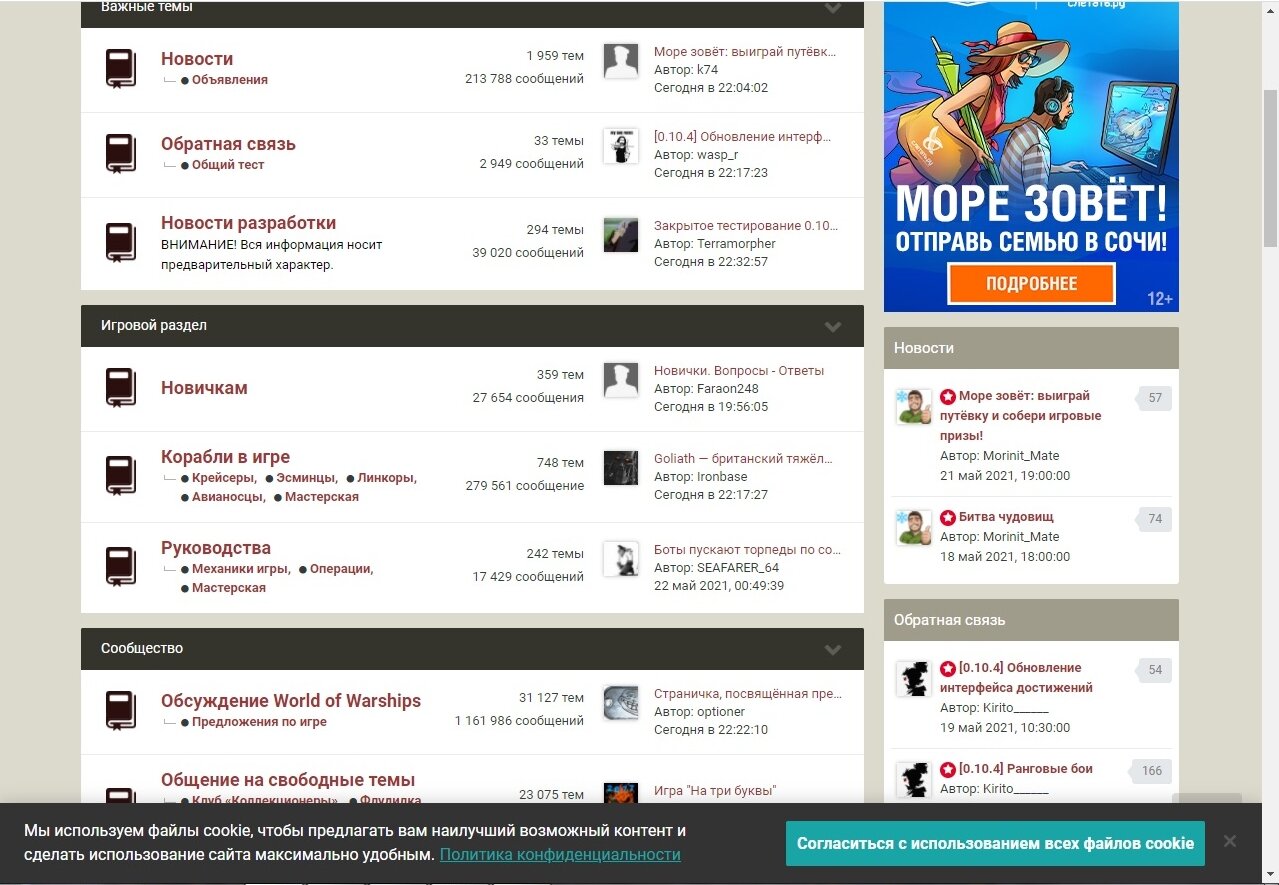The width and height of the screenshot is (1279, 885).
Task: Go to the Объявления subforum
Action: point(230,80)
